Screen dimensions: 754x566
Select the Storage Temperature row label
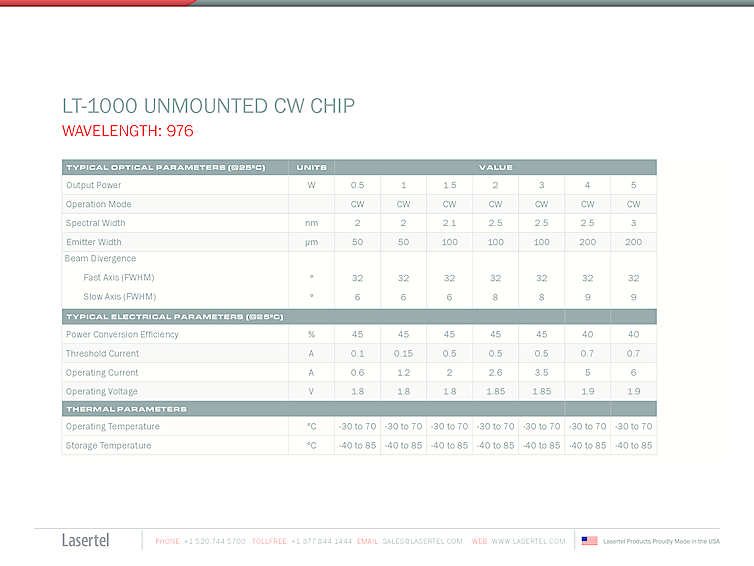point(108,446)
